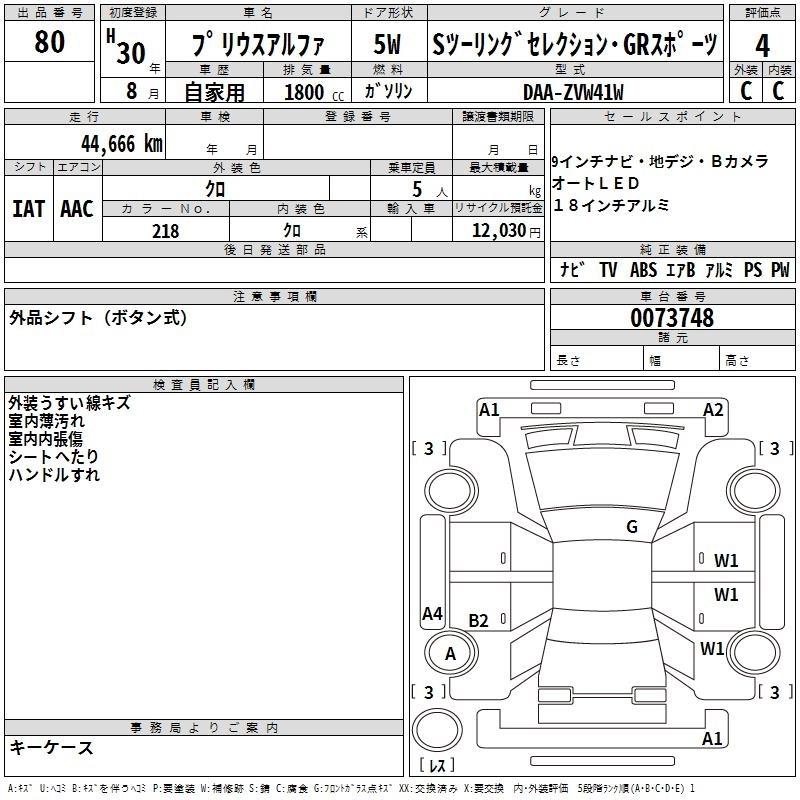
Task: Click grade Sツーリングセレクション・GRスポーツ
Action: tap(575, 45)
